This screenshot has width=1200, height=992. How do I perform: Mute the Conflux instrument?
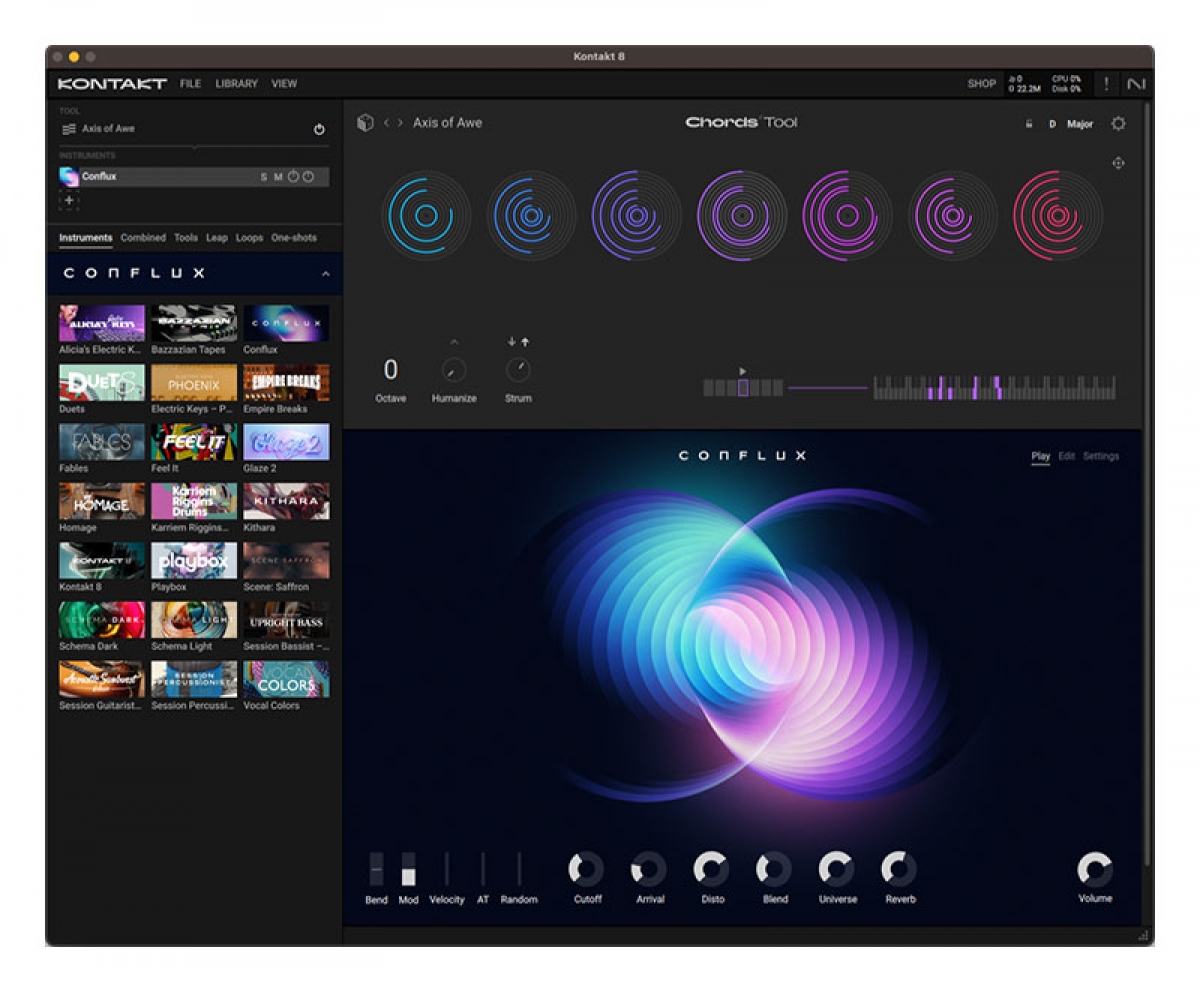point(278,177)
